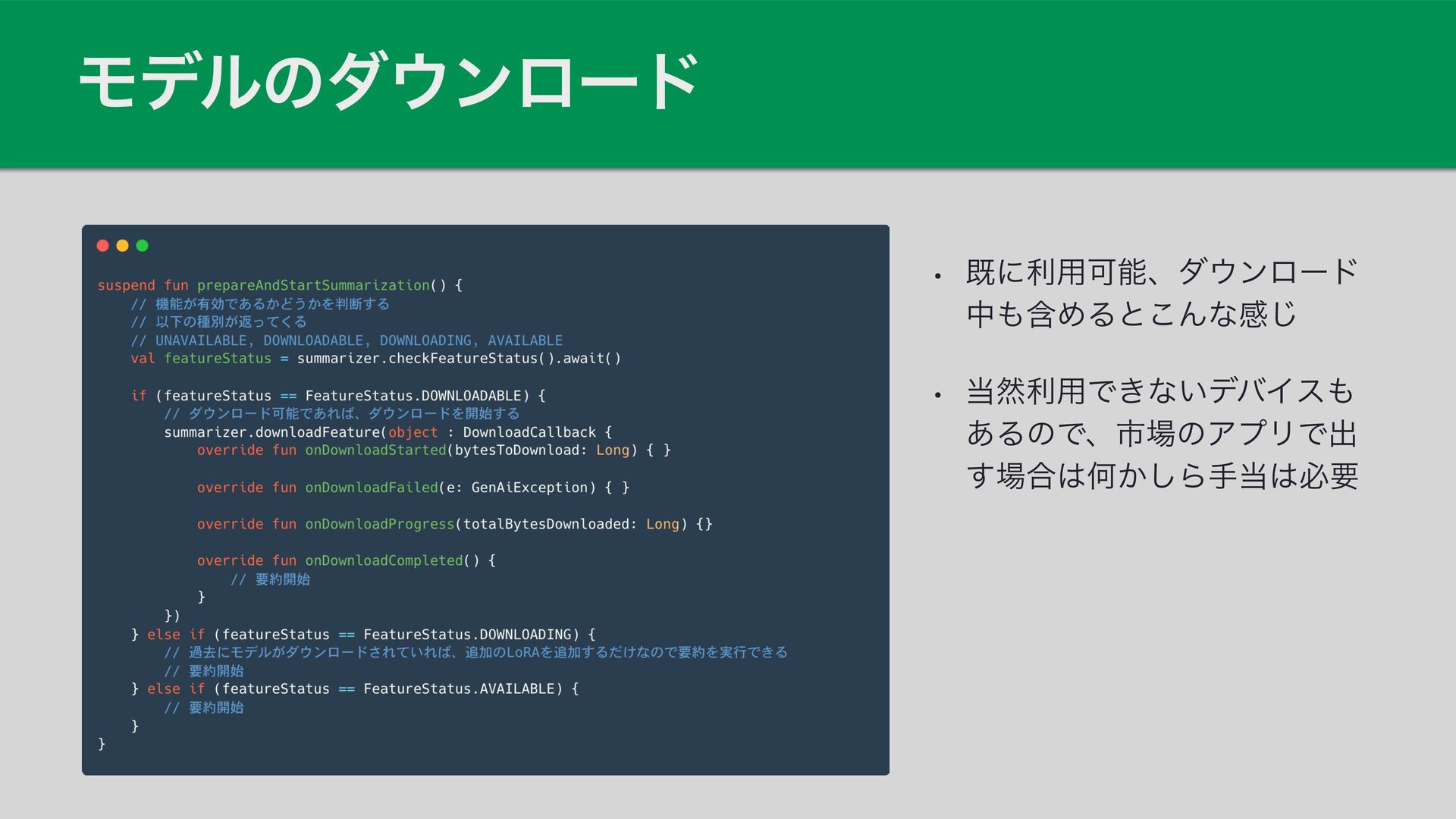Click the green maximize dot in code window

click(x=142, y=246)
